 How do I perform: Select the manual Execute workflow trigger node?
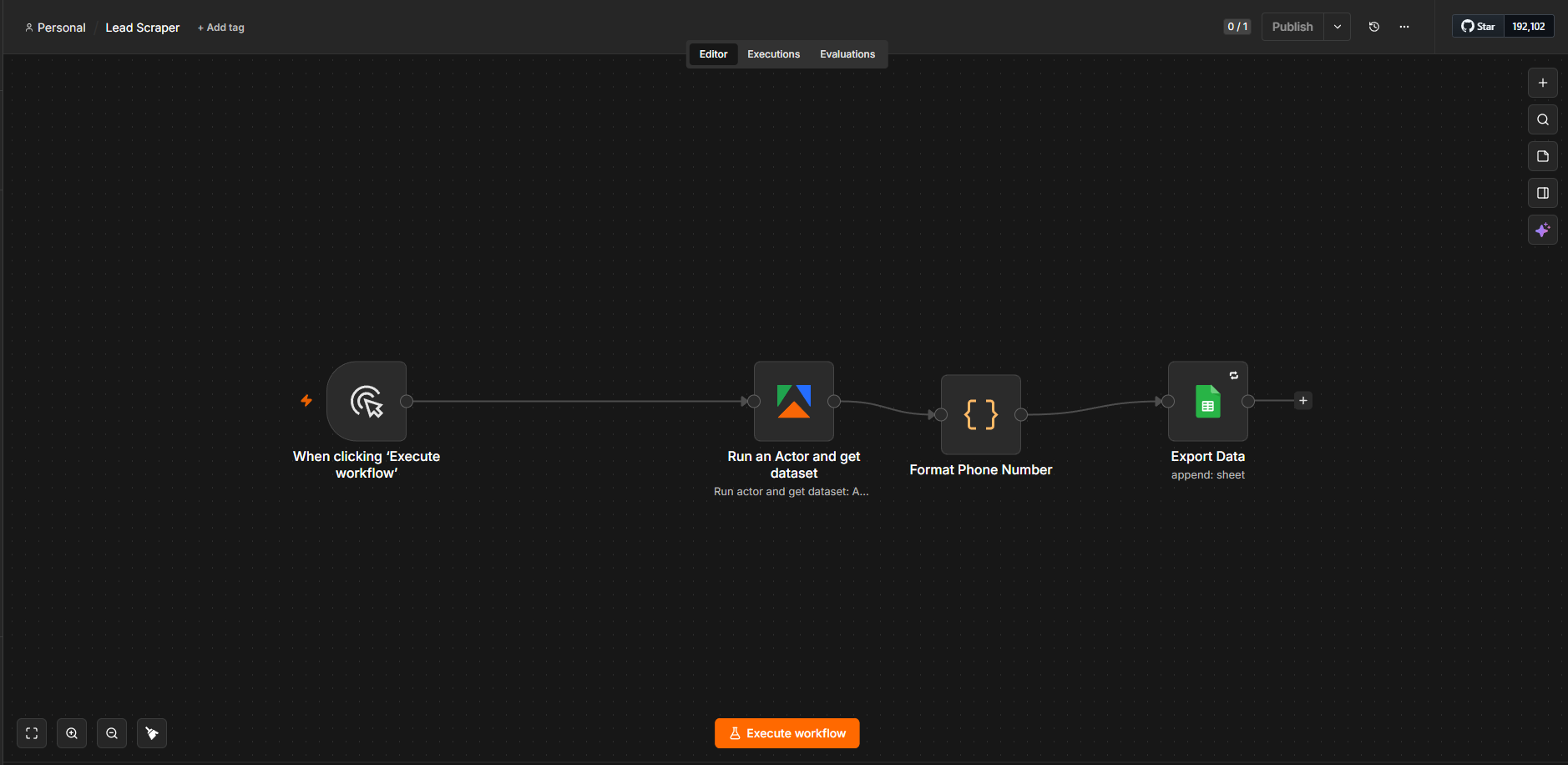(x=367, y=401)
